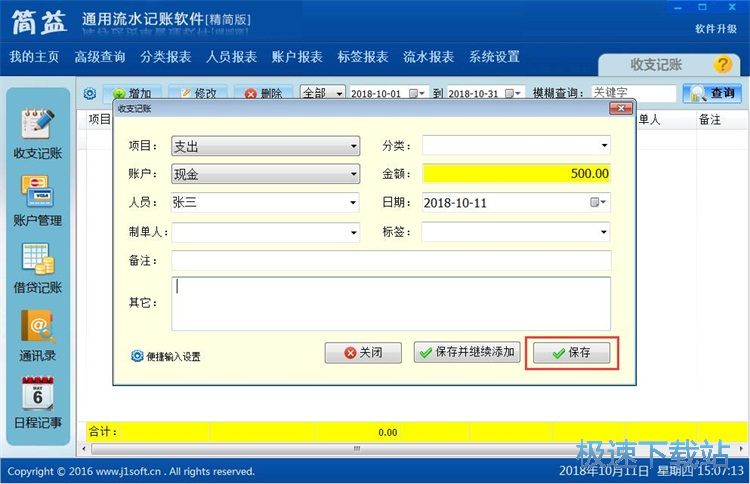
Task: Click 保存 save button
Action: (572, 353)
